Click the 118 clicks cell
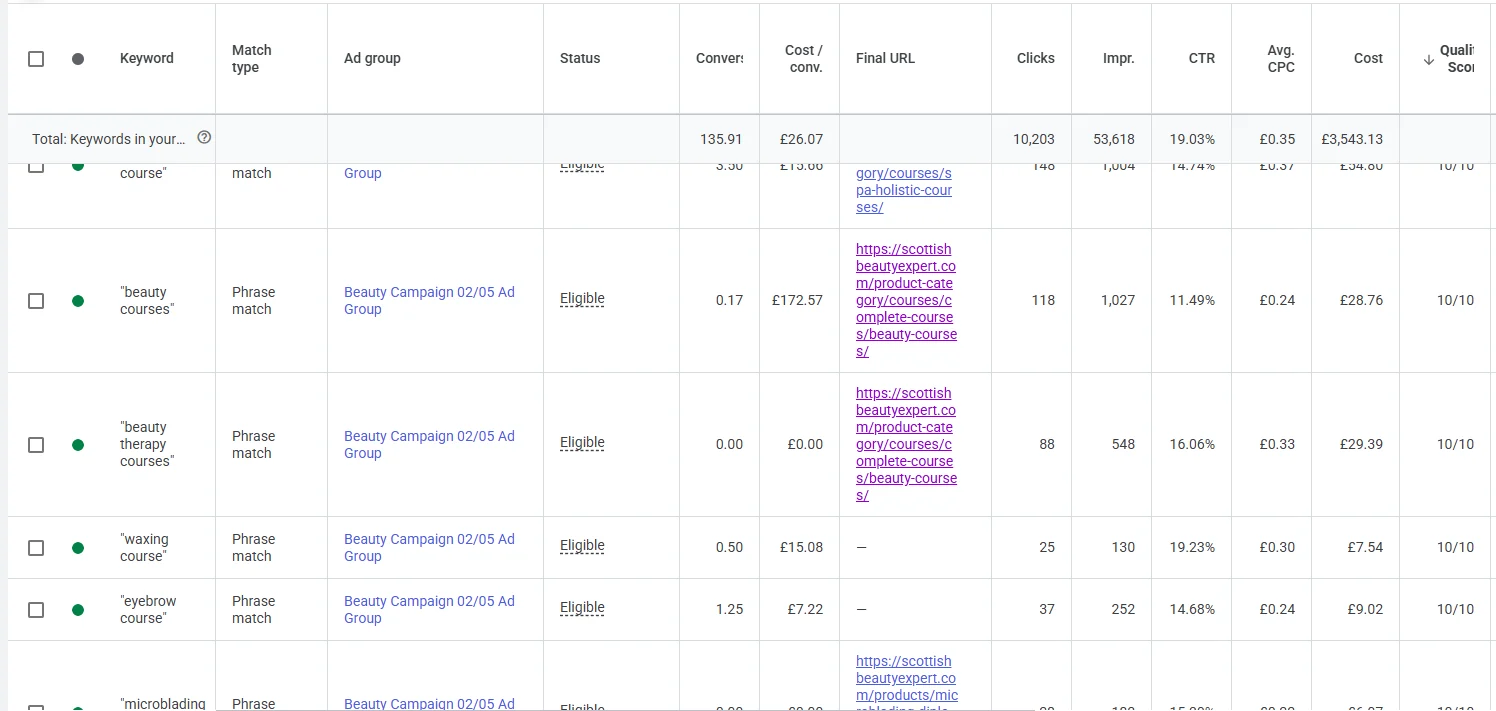 point(1043,301)
